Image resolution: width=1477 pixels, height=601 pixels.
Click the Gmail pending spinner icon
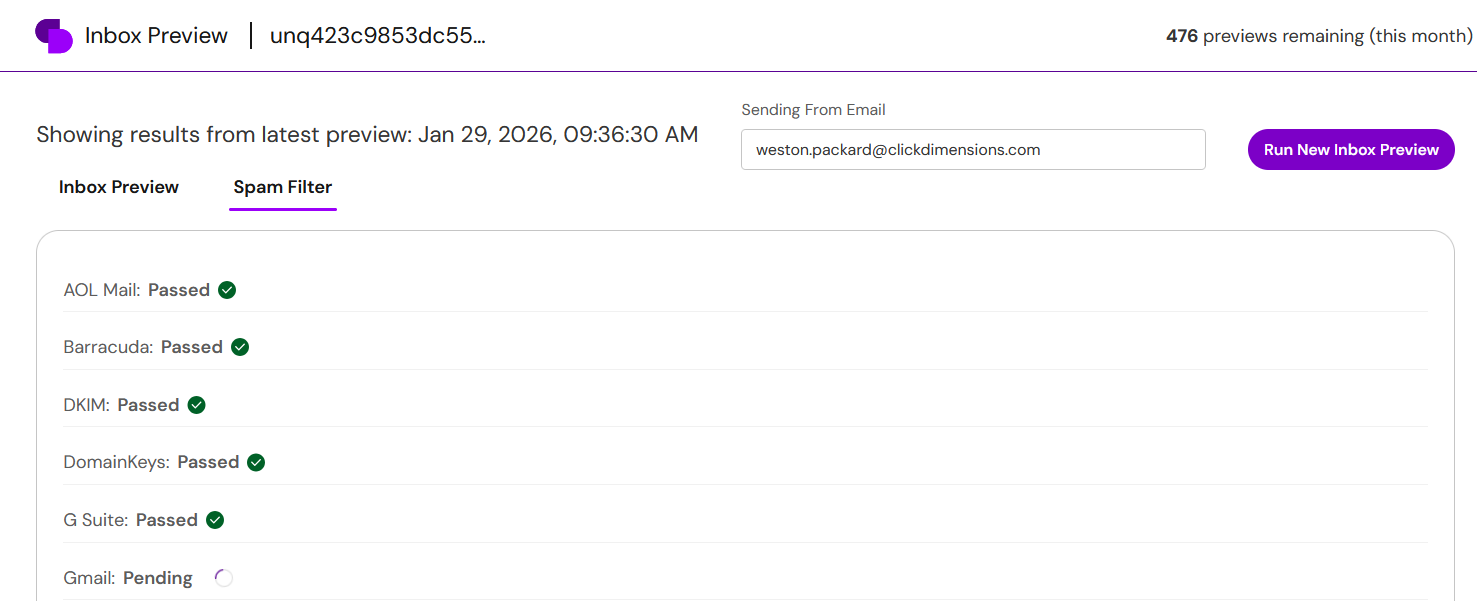pos(224,578)
